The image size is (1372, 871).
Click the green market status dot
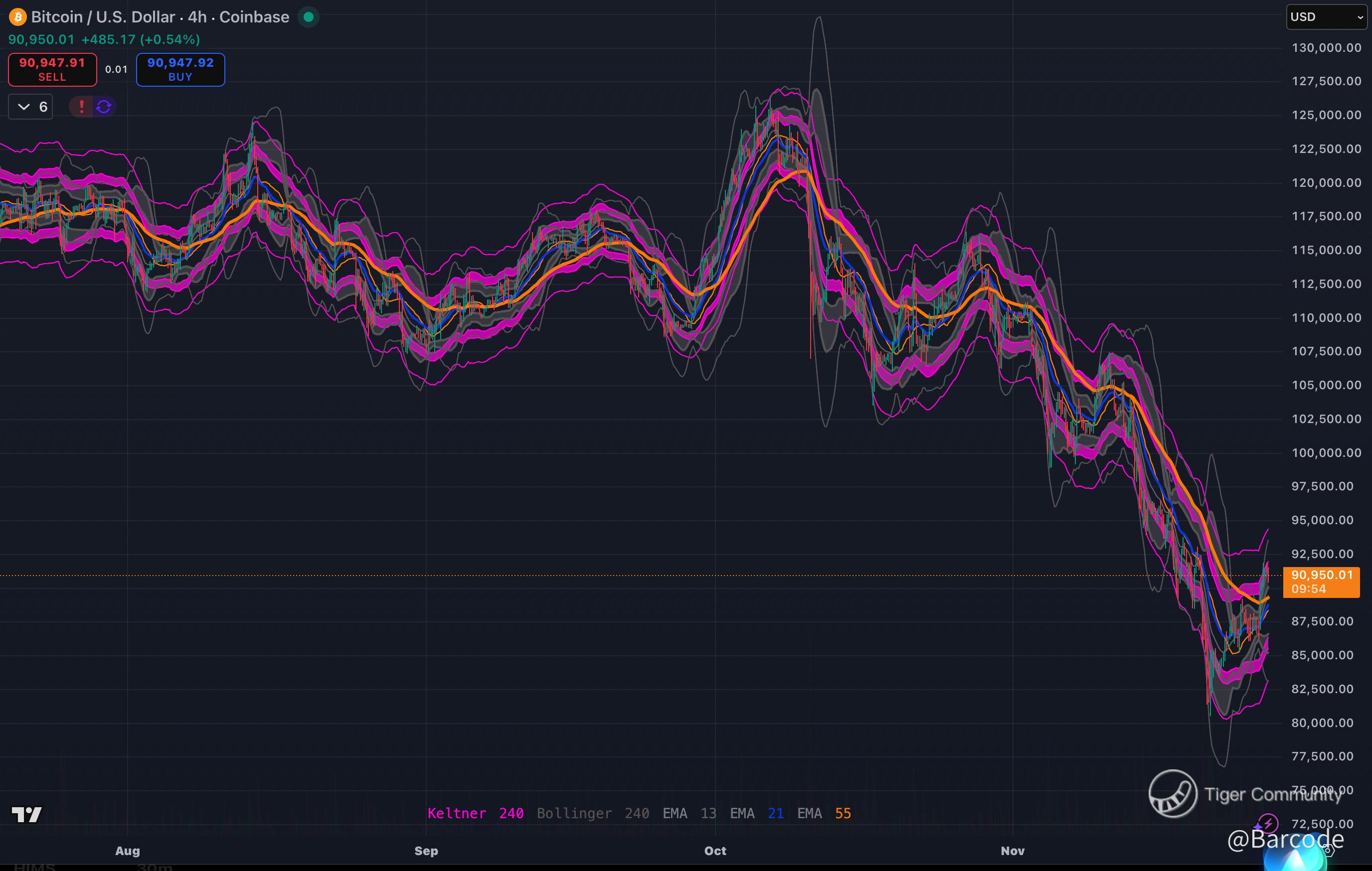click(x=308, y=17)
